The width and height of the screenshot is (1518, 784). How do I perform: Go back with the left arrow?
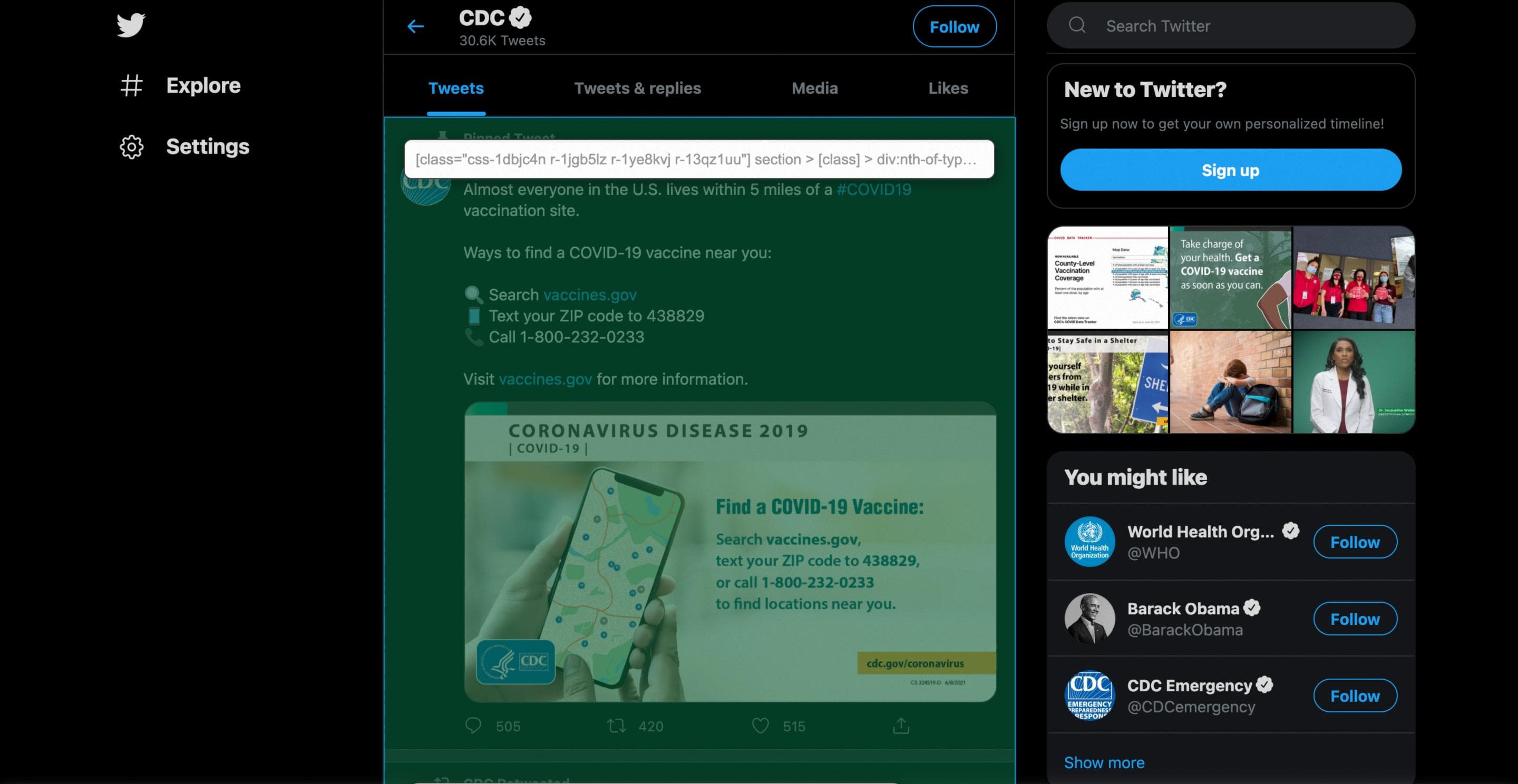pyautogui.click(x=415, y=26)
